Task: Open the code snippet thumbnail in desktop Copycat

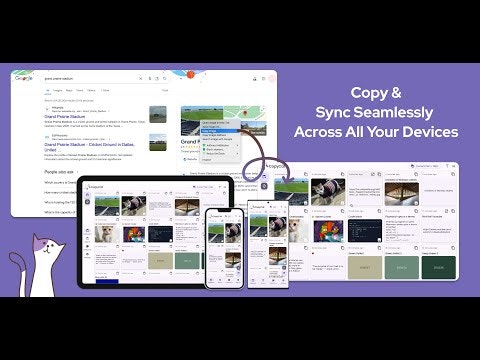Action: point(365,231)
